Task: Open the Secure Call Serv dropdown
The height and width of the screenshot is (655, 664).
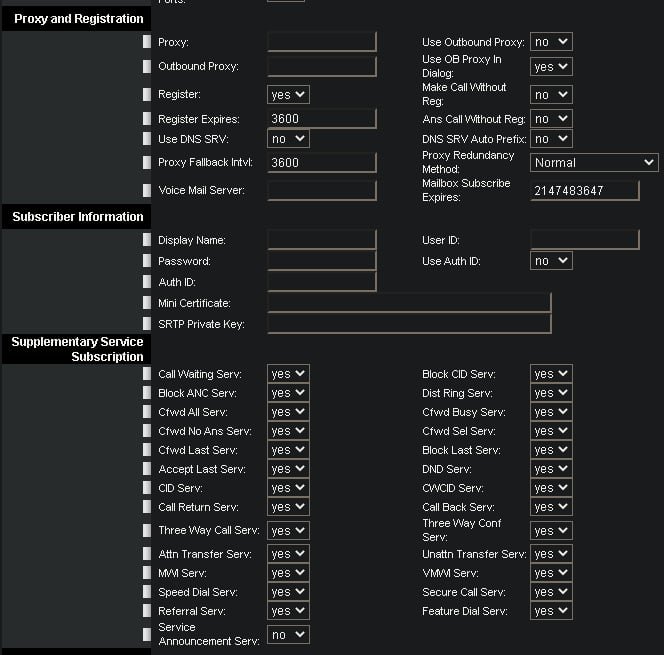Action: coord(551,592)
